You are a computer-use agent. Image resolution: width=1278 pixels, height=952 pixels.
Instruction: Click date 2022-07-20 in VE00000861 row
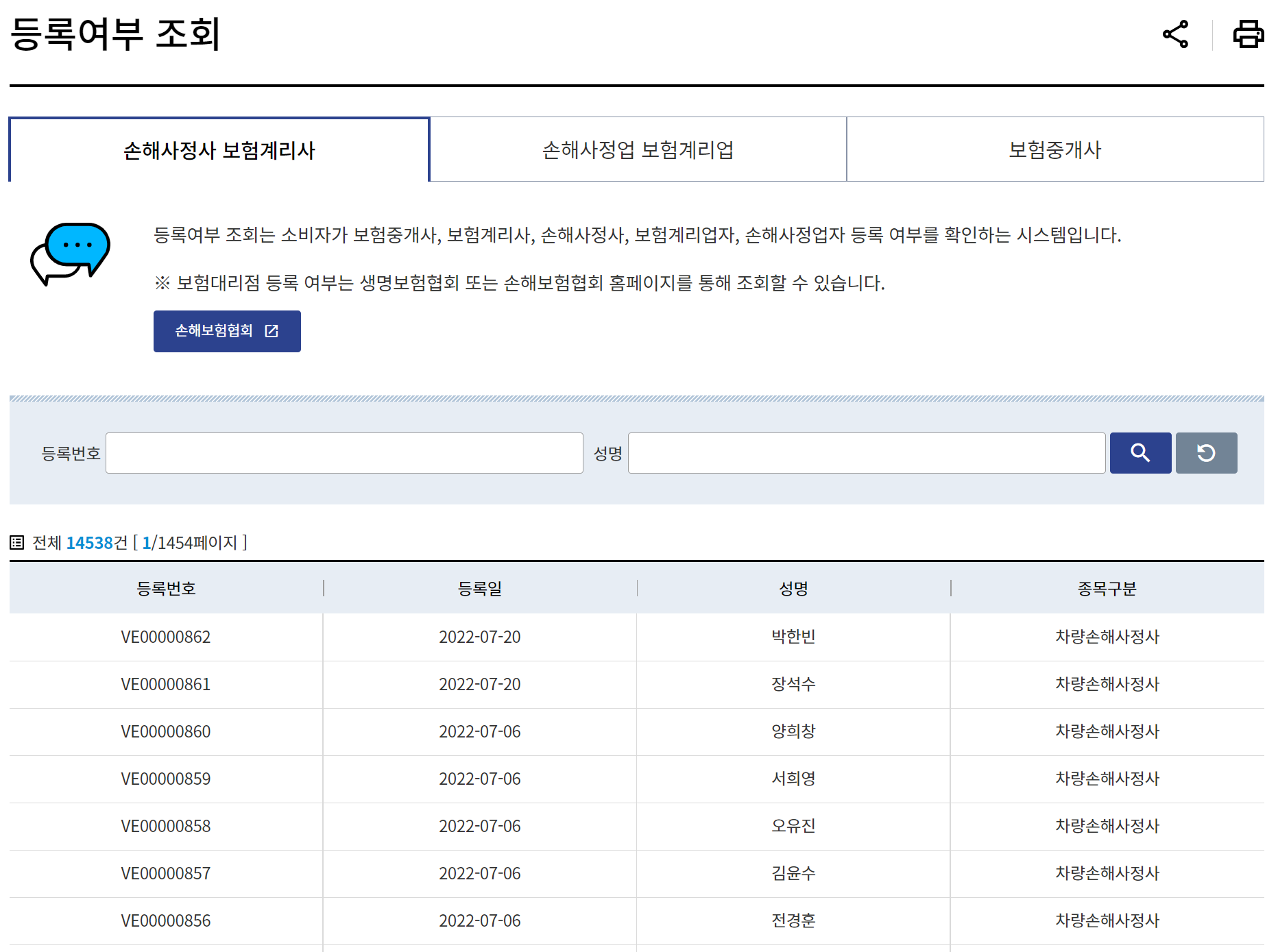point(480,684)
